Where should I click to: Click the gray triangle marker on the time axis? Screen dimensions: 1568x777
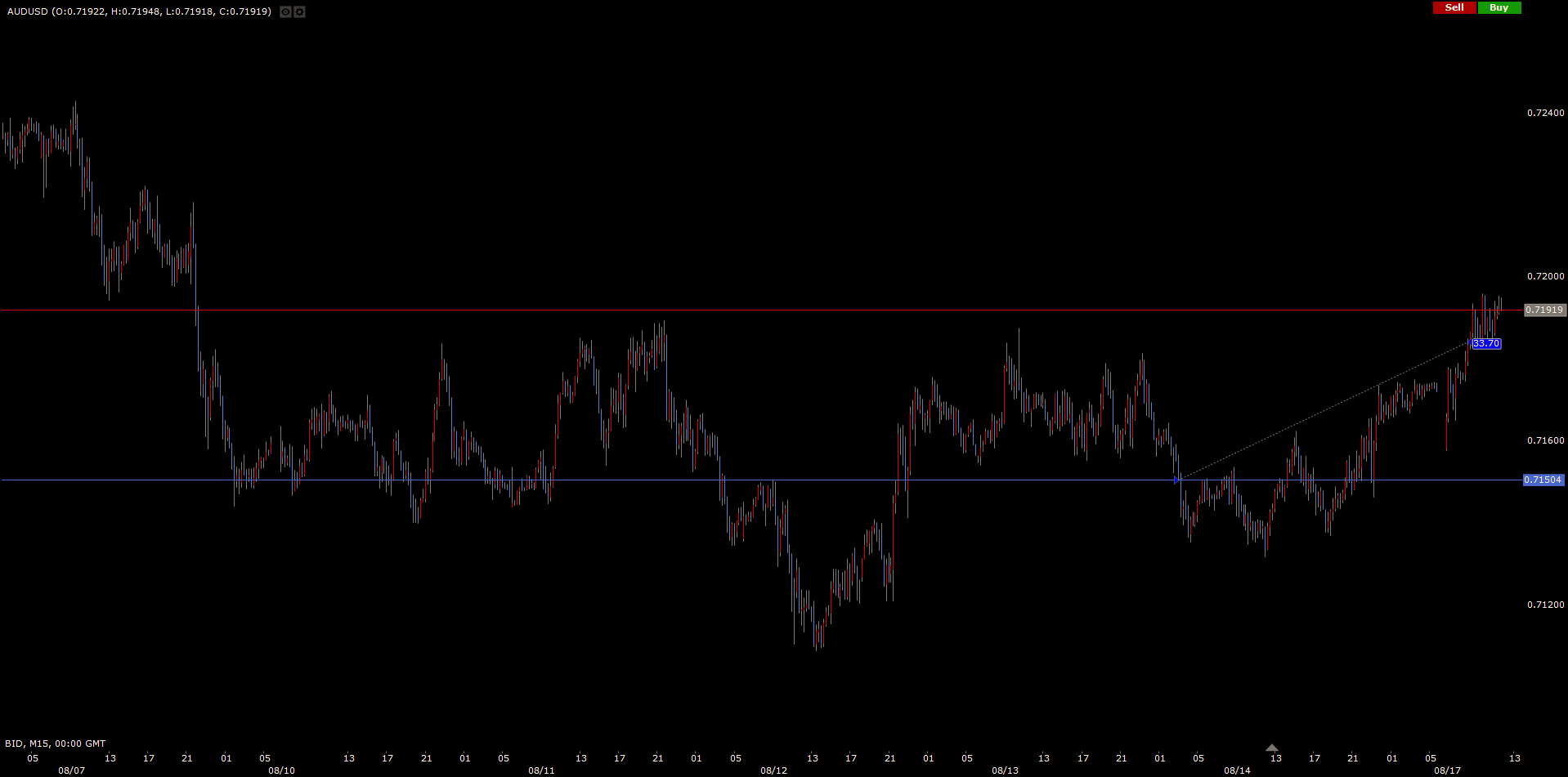1271,748
